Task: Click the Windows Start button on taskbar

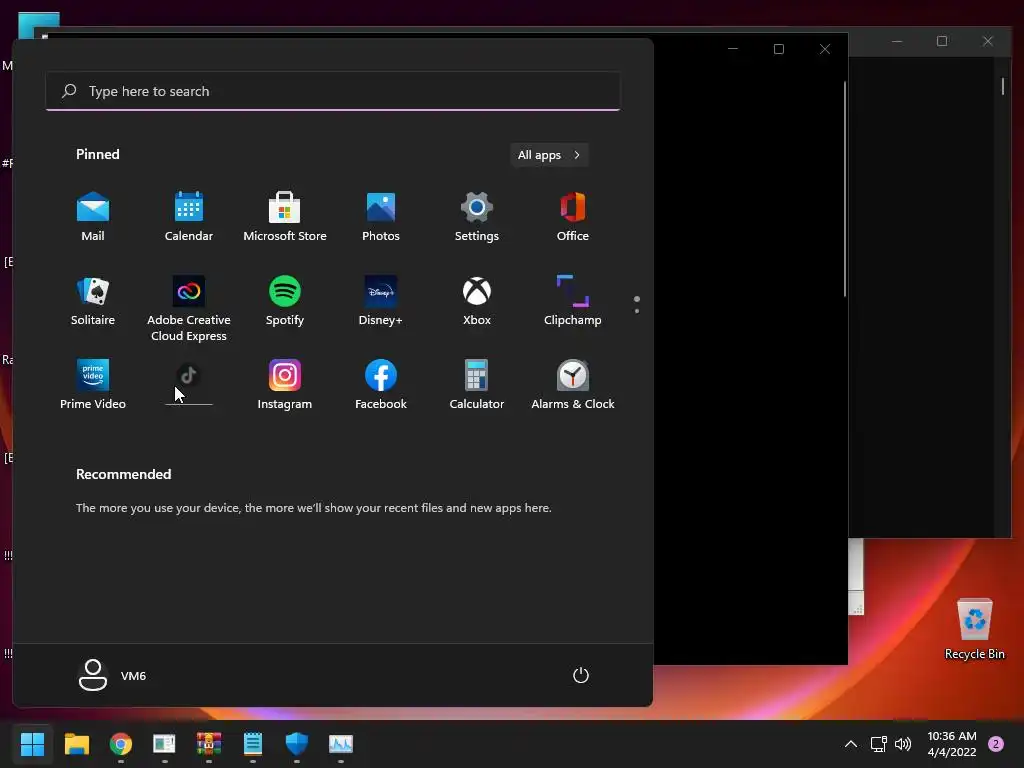Action: (32, 743)
